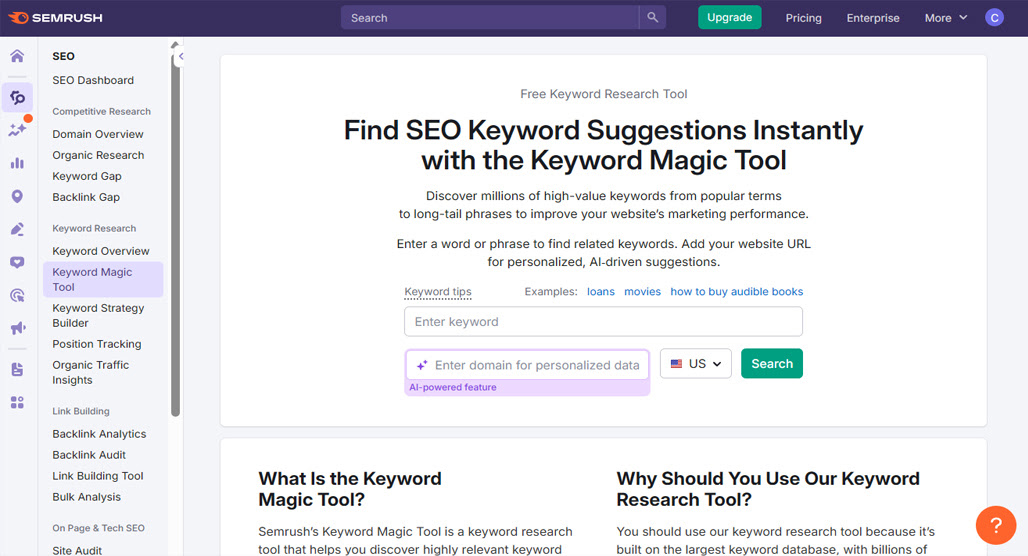Image resolution: width=1028 pixels, height=556 pixels.
Task: Open the Pricing page
Action: point(803,18)
